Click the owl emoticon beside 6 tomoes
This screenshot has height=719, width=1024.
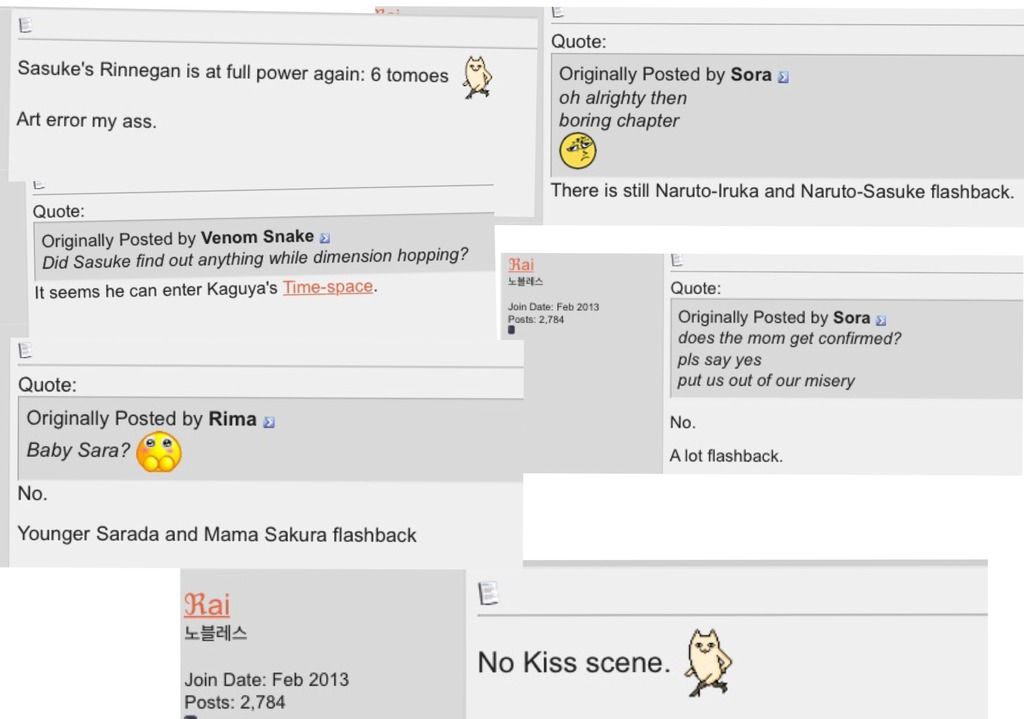477,77
